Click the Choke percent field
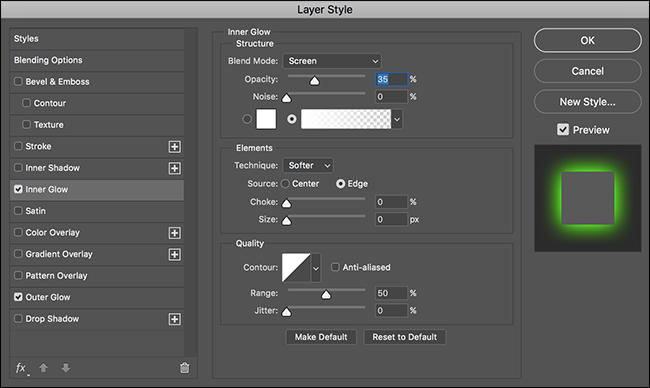 coord(392,202)
